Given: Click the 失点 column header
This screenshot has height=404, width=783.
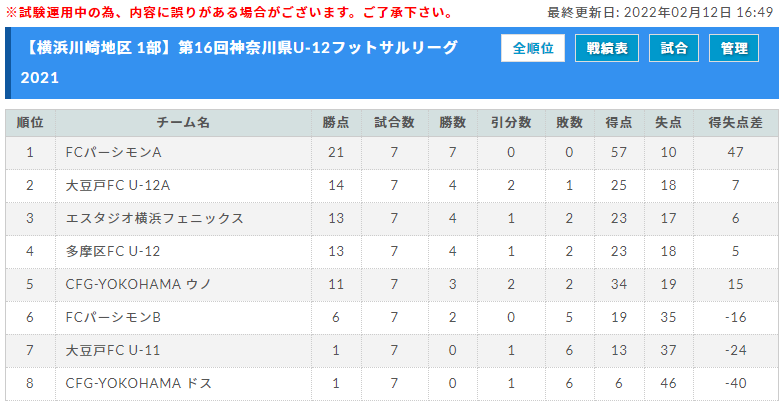Looking at the screenshot, I should pos(669,123).
